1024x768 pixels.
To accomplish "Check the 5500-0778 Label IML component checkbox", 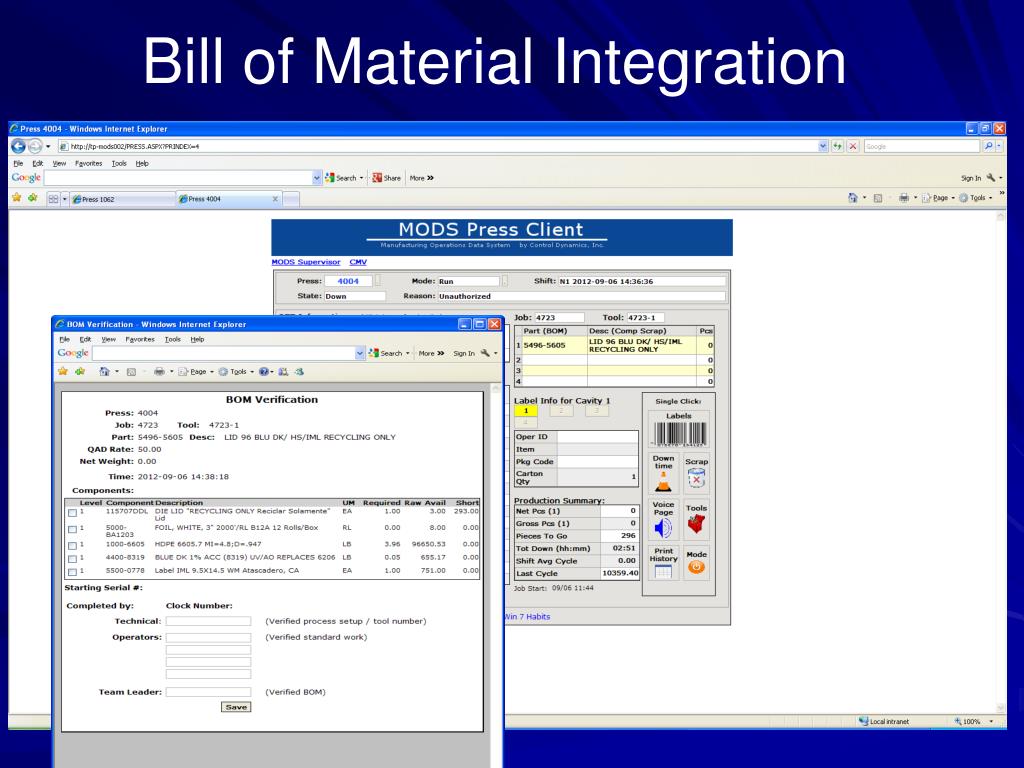I will (x=72, y=572).
